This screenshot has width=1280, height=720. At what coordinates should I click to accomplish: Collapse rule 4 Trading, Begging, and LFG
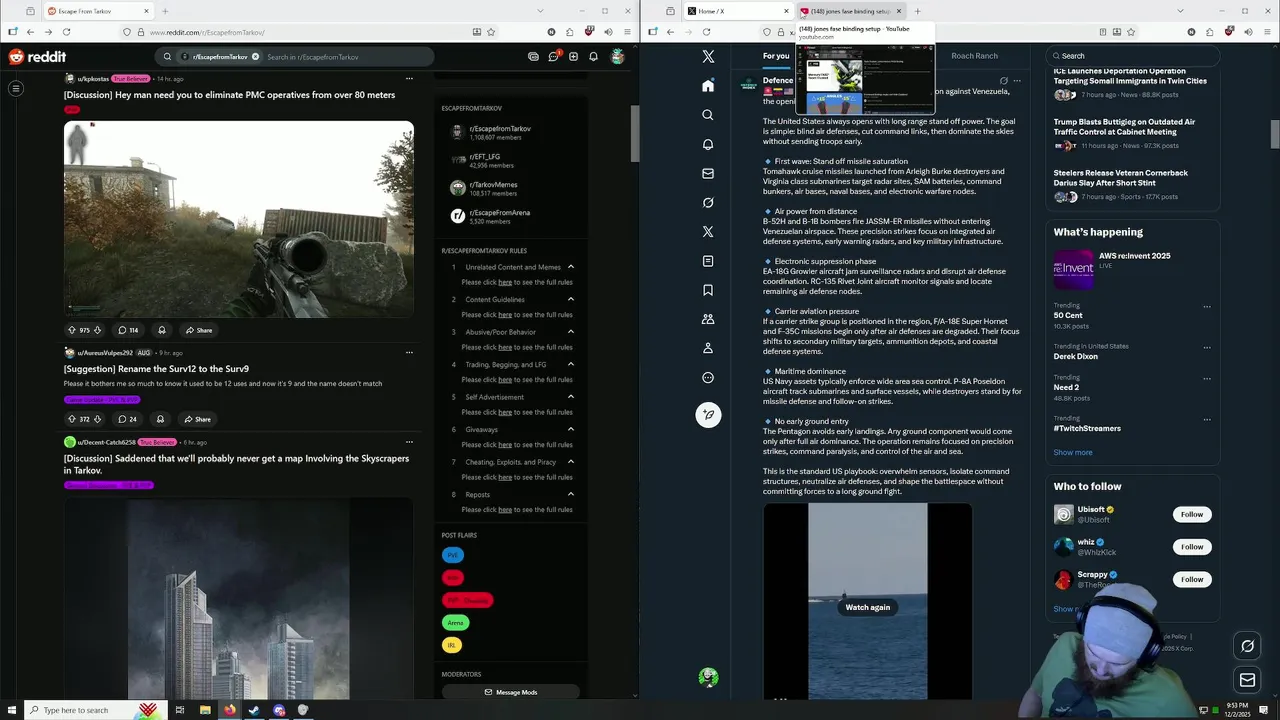point(571,364)
